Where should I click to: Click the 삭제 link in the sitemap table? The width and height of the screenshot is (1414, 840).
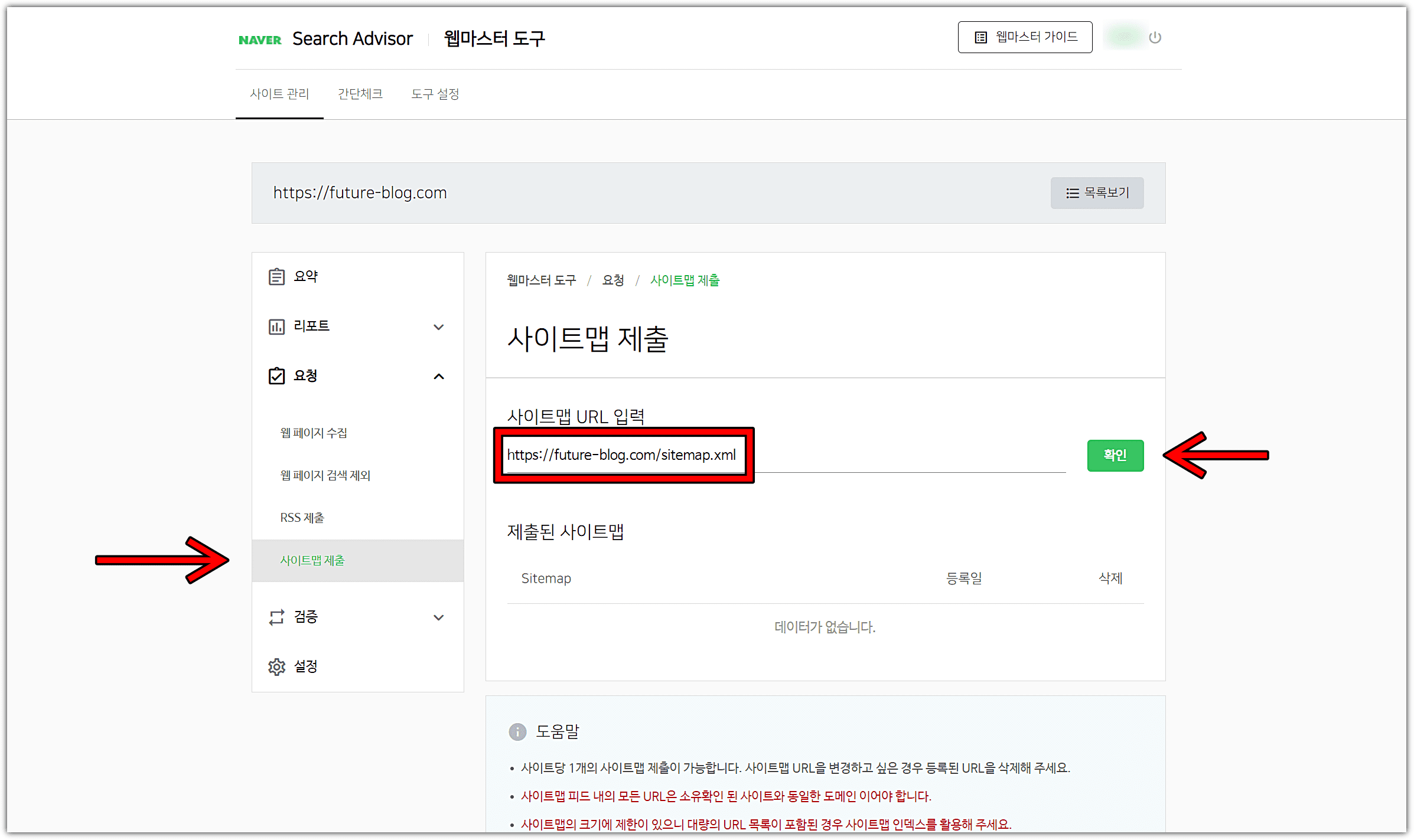pyautogui.click(x=1109, y=578)
